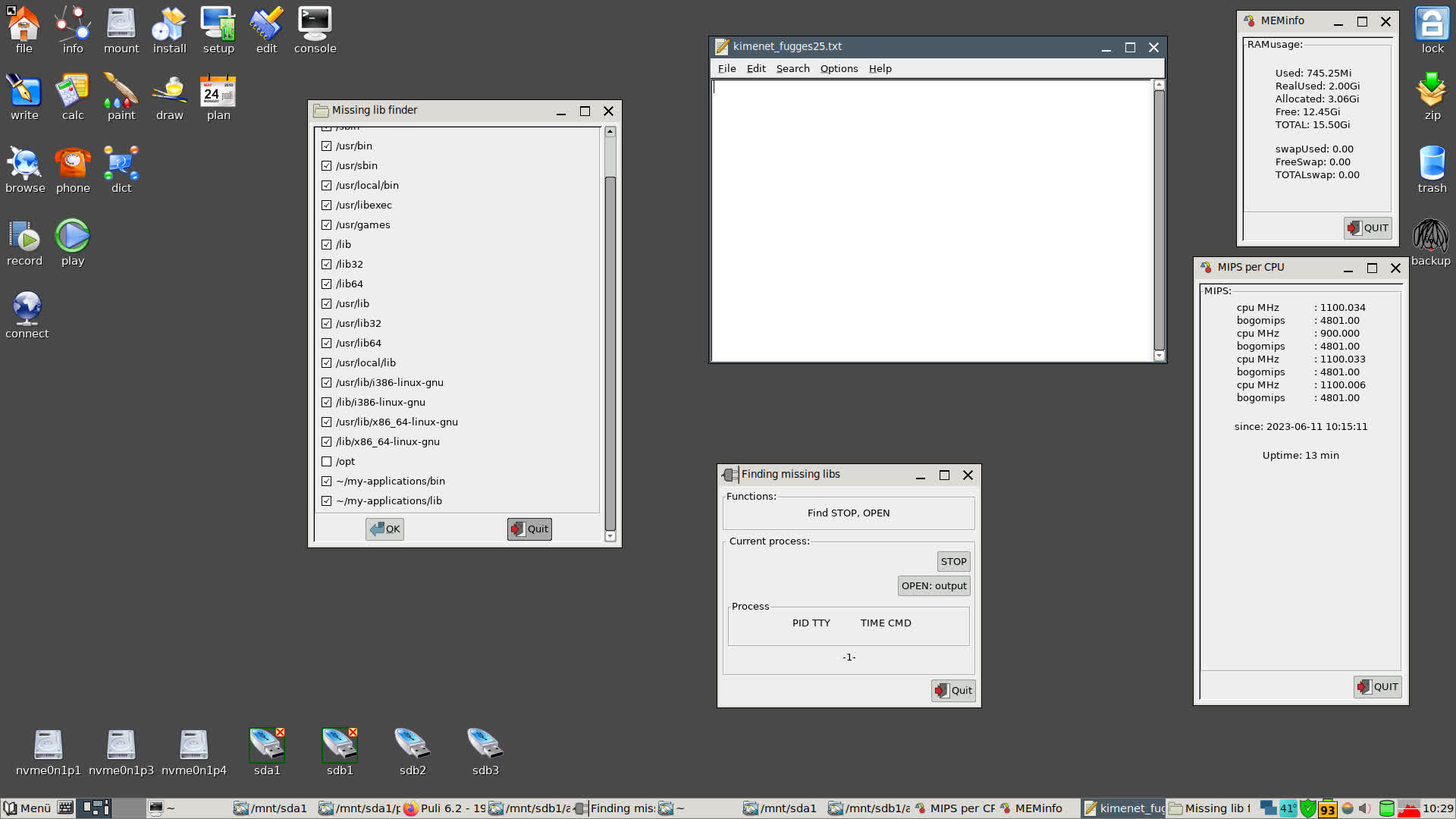Open the nvme0n1p1 drive icon
Image resolution: width=1456 pixels, height=819 pixels.
49,752
